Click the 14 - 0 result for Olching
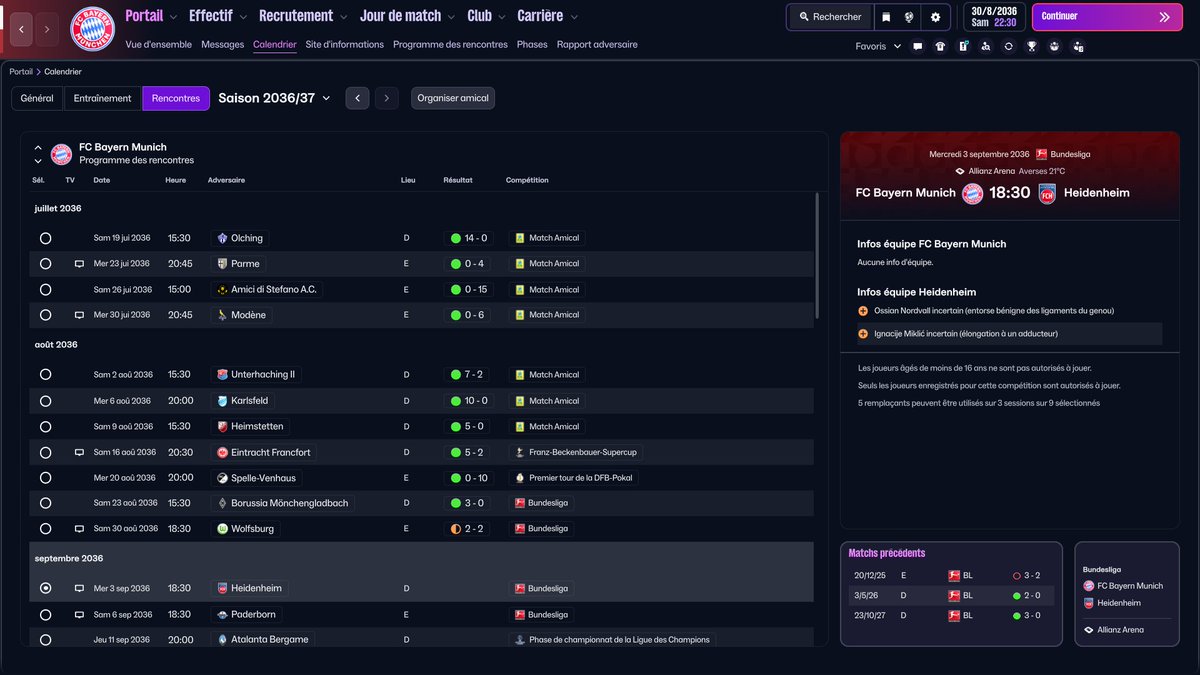 point(468,238)
